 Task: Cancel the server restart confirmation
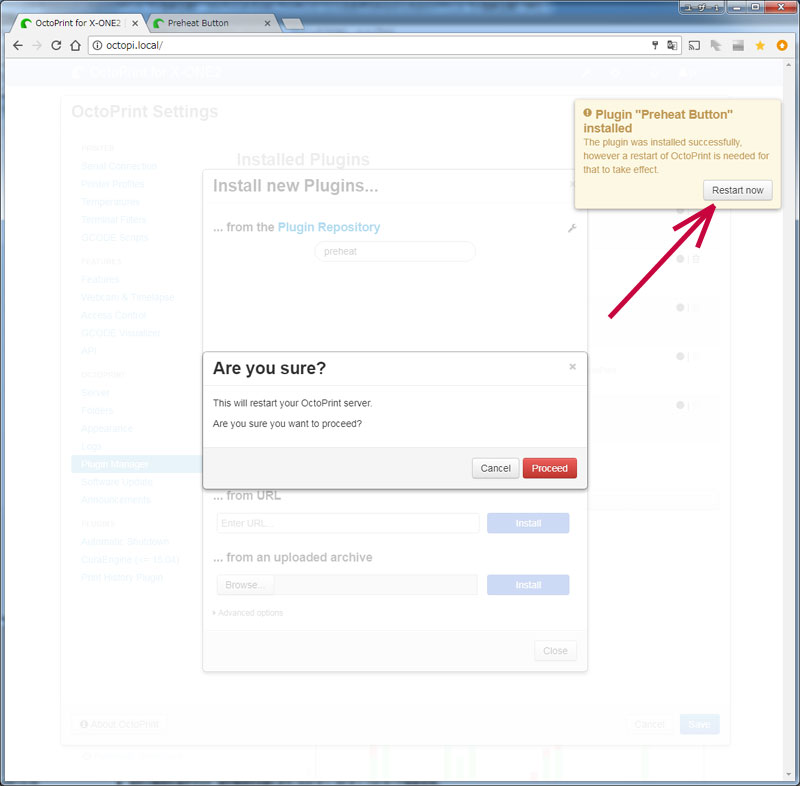pos(495,468)
